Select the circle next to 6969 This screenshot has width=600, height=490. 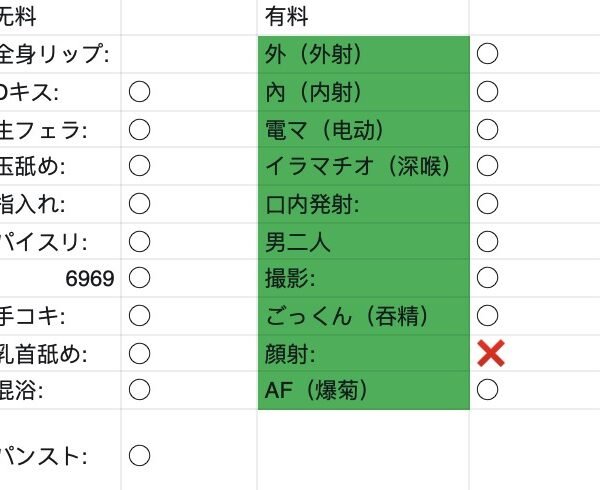(x=139, y=278)
